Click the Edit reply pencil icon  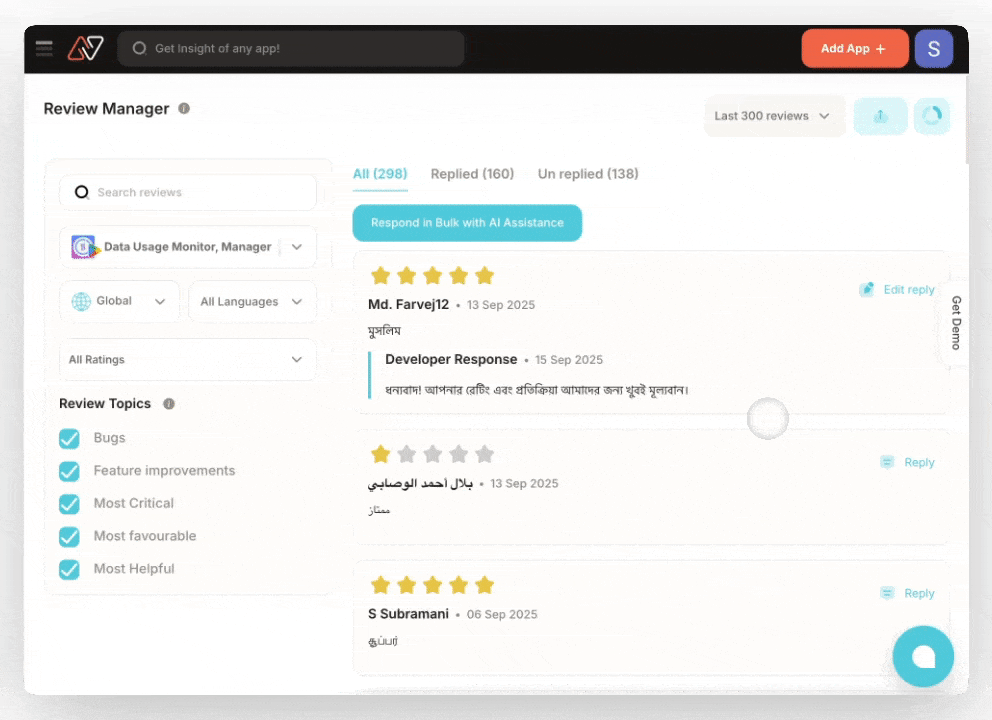867,289
